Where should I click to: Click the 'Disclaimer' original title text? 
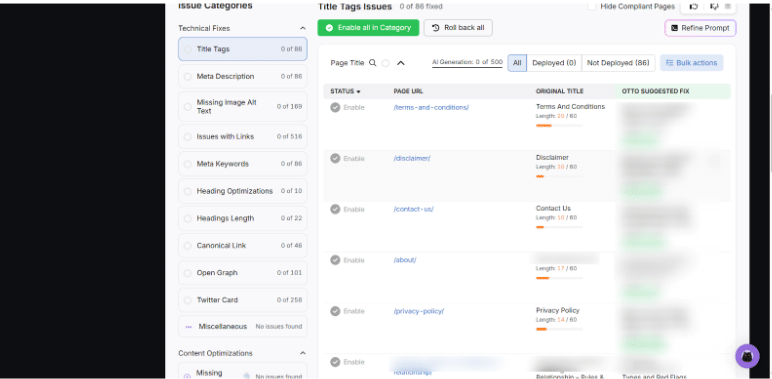click(552, 158)
